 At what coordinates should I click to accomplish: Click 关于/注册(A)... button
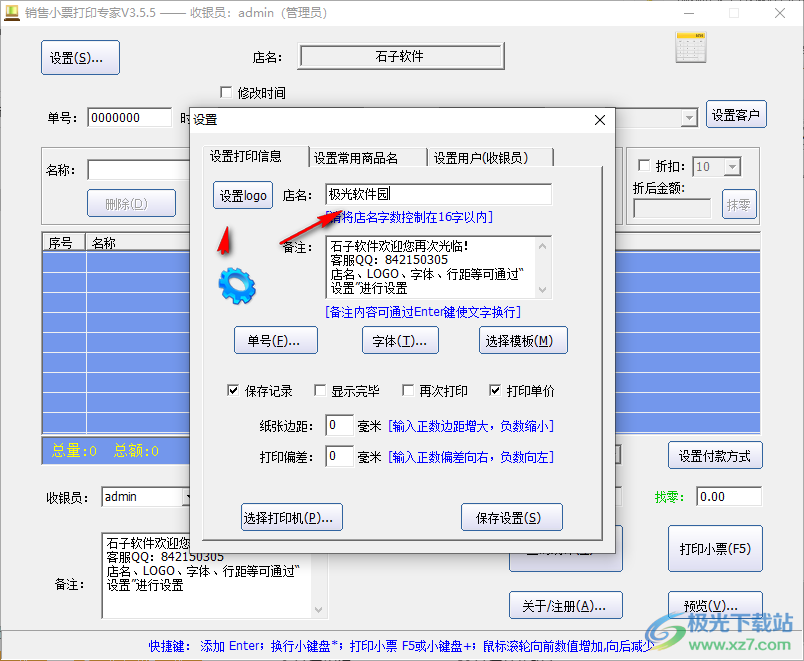point(566,606)
